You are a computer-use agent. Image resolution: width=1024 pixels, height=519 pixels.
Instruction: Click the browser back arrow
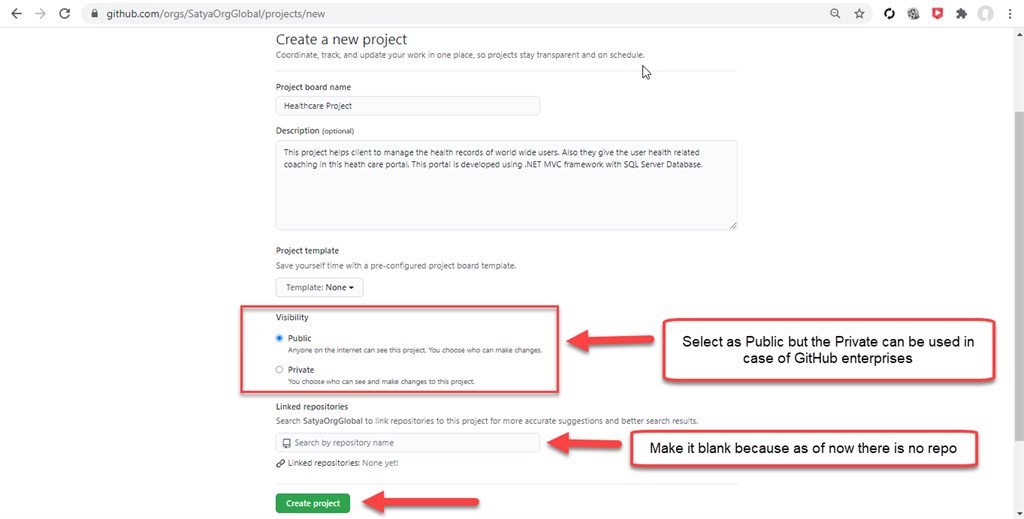[15, 14]
